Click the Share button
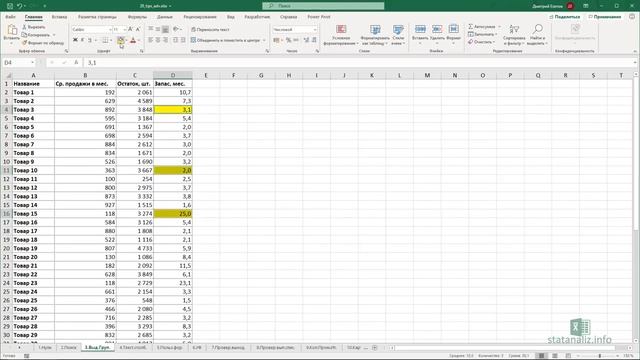 565,17
